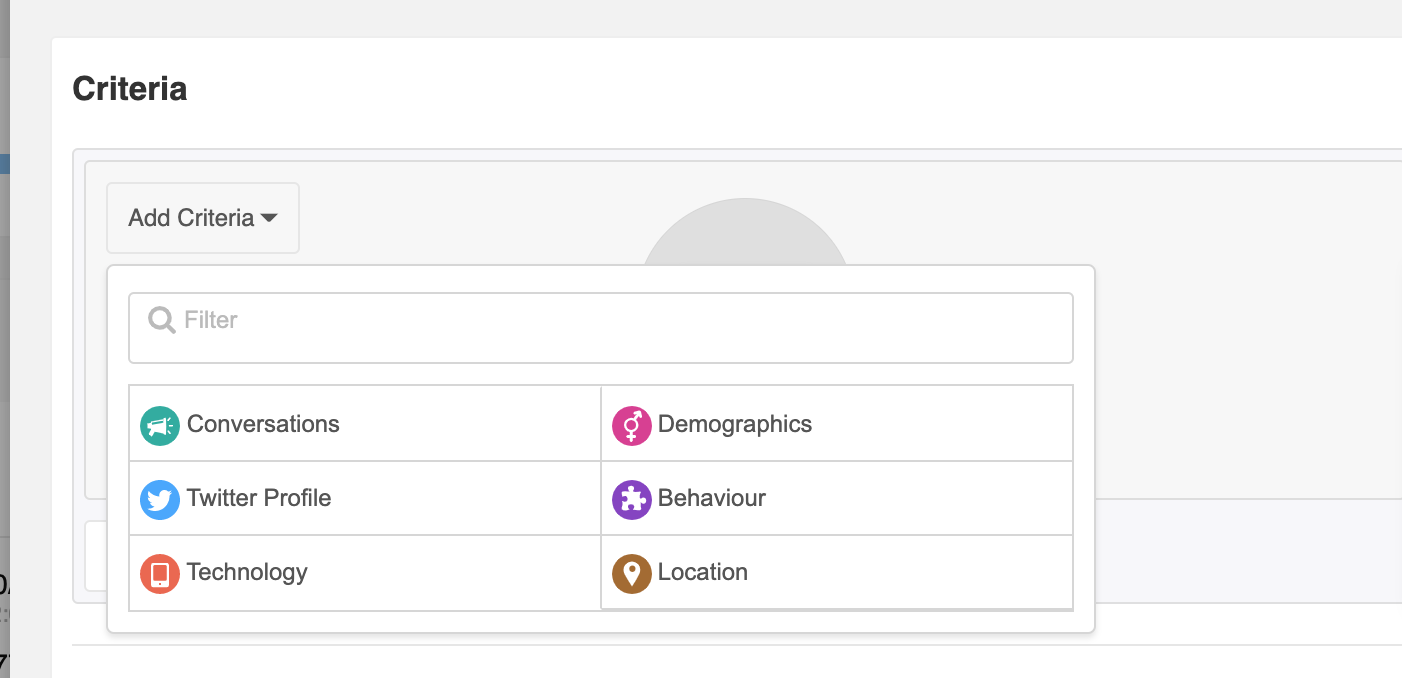Focus the Filter search field

601,328
